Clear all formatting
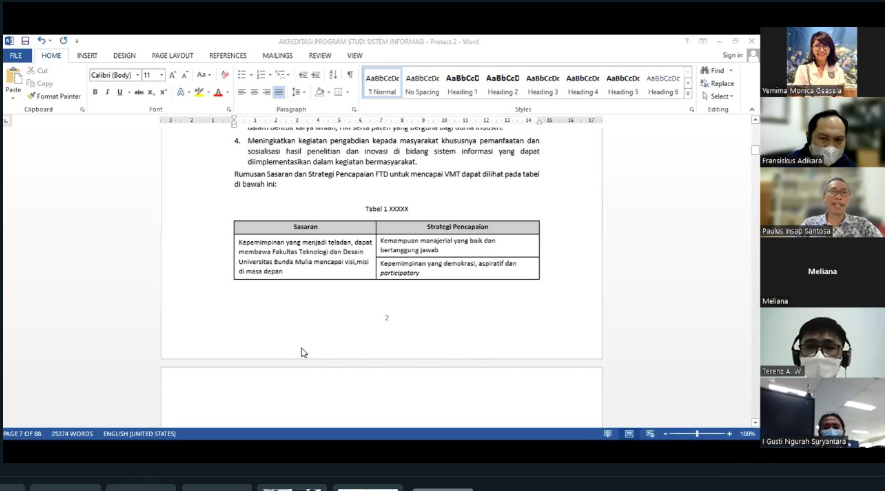 coord(225,75)
